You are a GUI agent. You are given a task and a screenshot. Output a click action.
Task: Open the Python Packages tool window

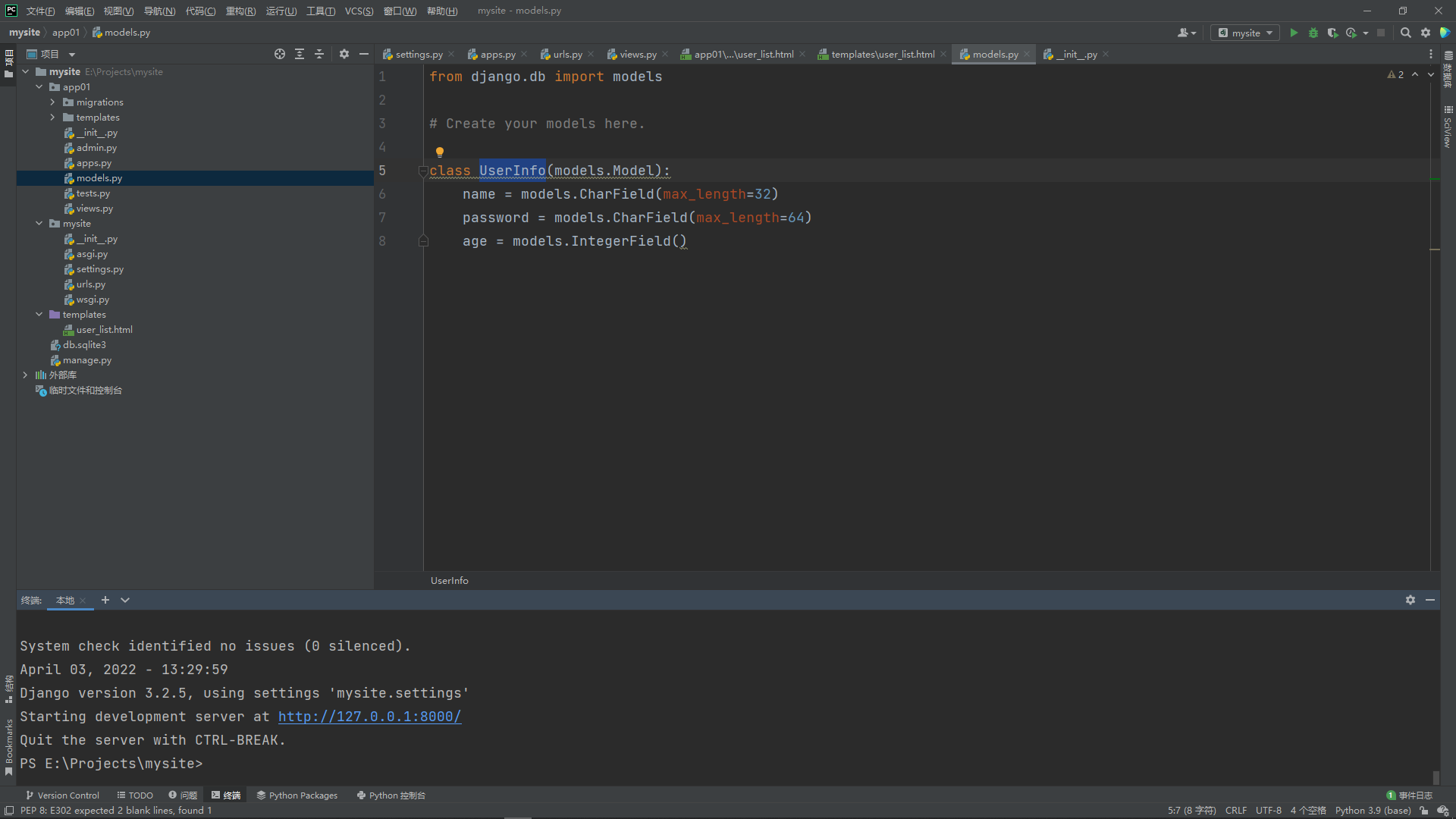click(297, 795)
